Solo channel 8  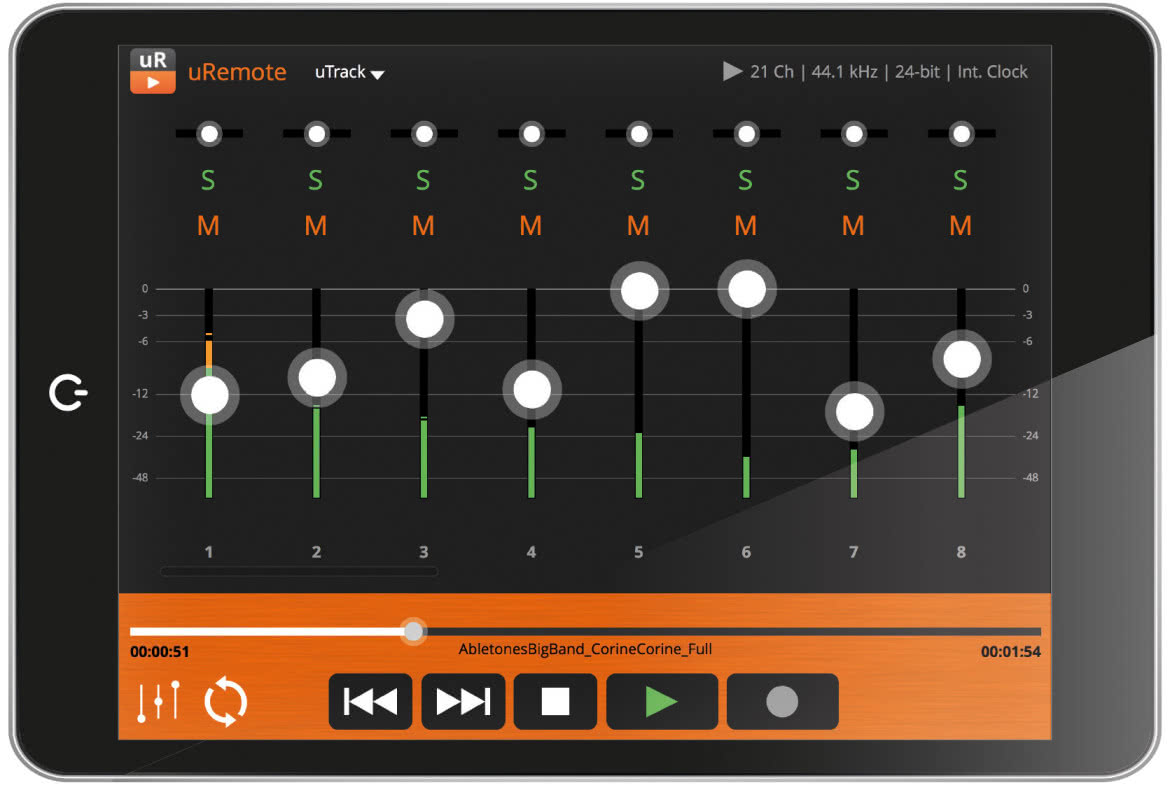(960, 180)
